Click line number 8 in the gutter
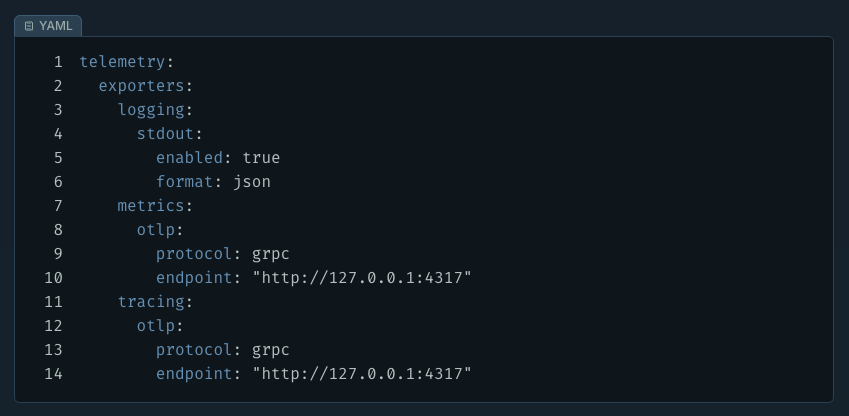This screenshot has height=416, width=849. [58, 230]
